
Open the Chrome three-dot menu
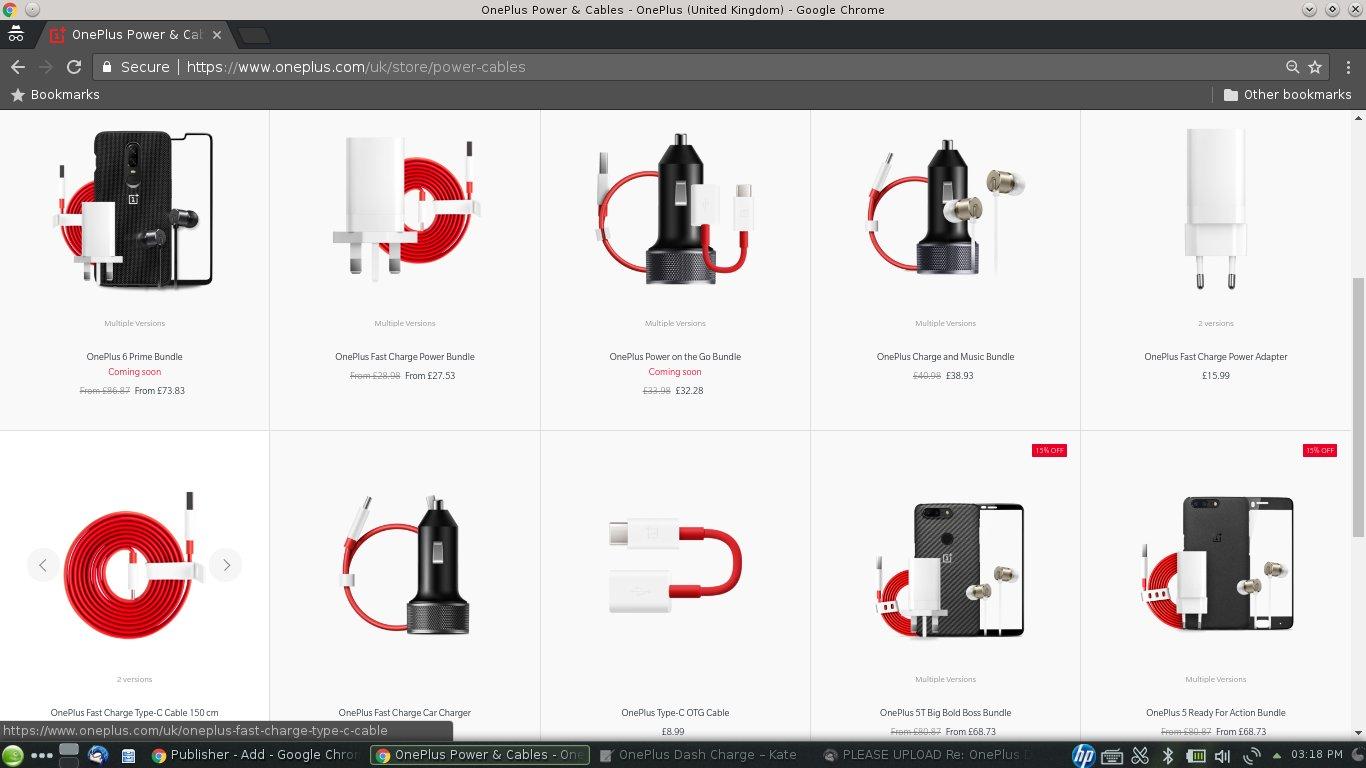tap(1348, 67)
